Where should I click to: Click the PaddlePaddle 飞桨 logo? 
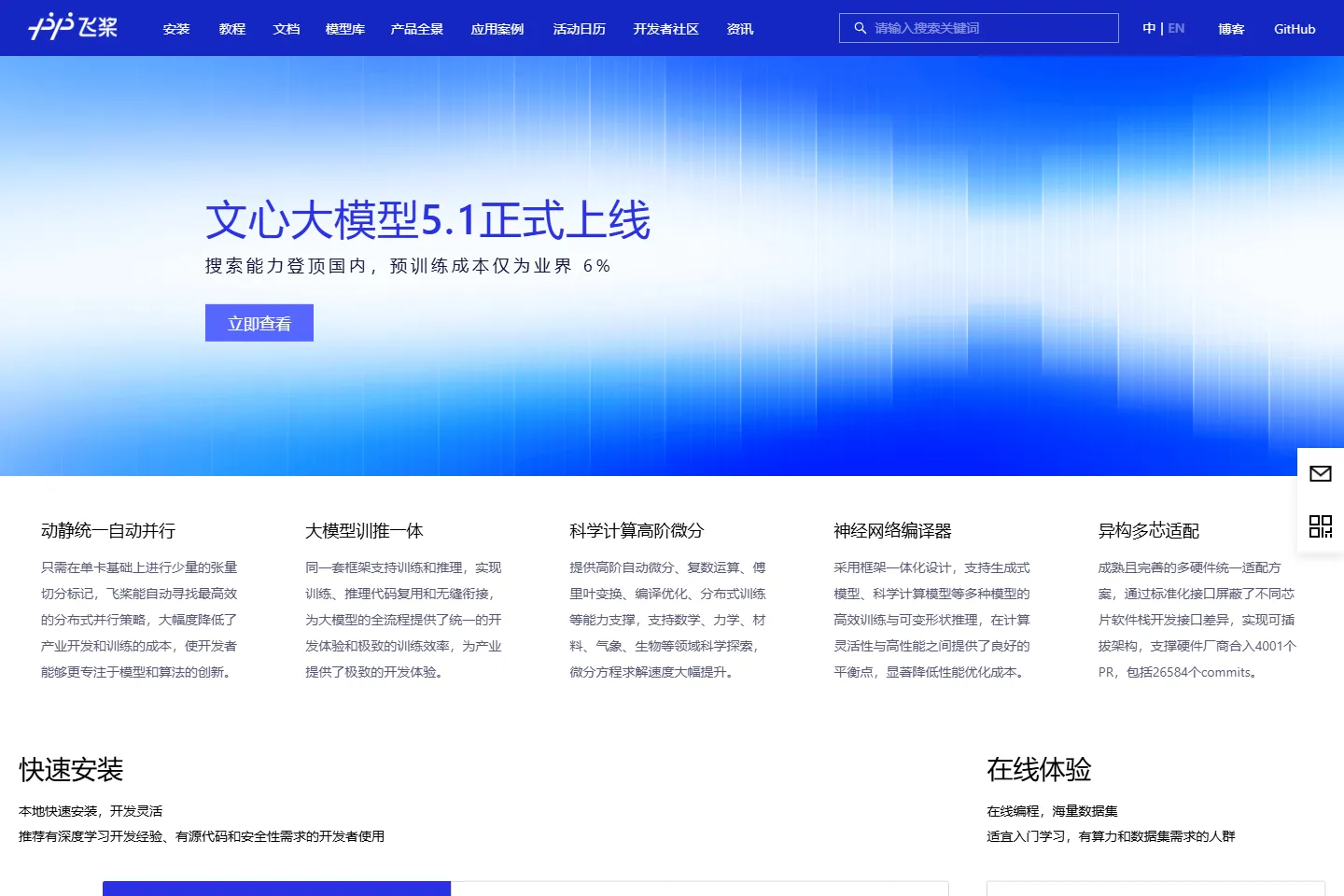[73, 27]
